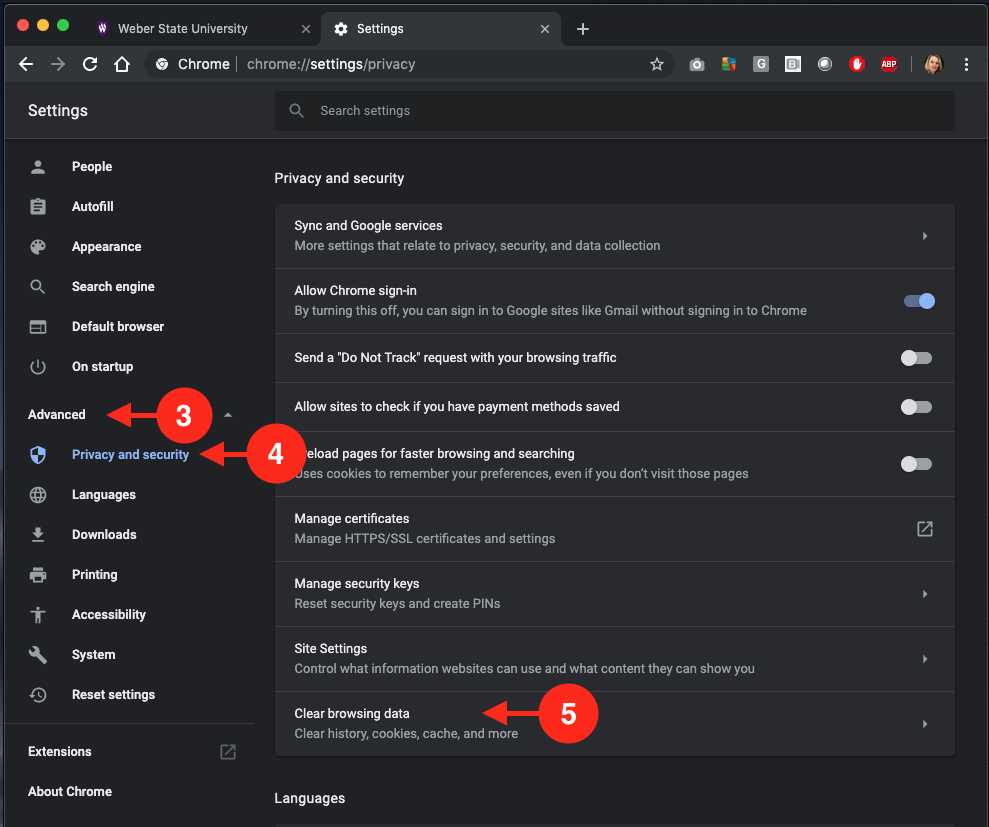Collapse the Advanced section
The width and height of the screenshot is (989, 827).
click(x=228, y=415)
